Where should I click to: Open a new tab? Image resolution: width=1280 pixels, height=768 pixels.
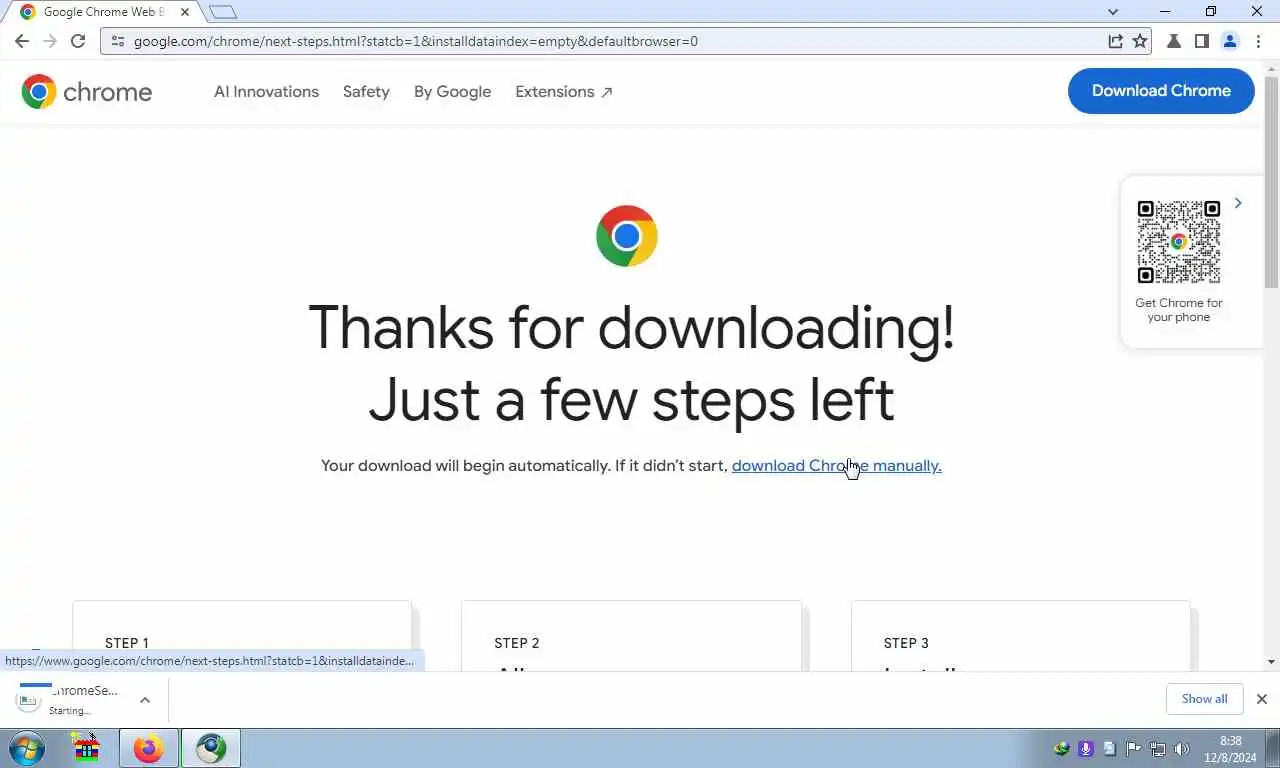pos(223,12)
